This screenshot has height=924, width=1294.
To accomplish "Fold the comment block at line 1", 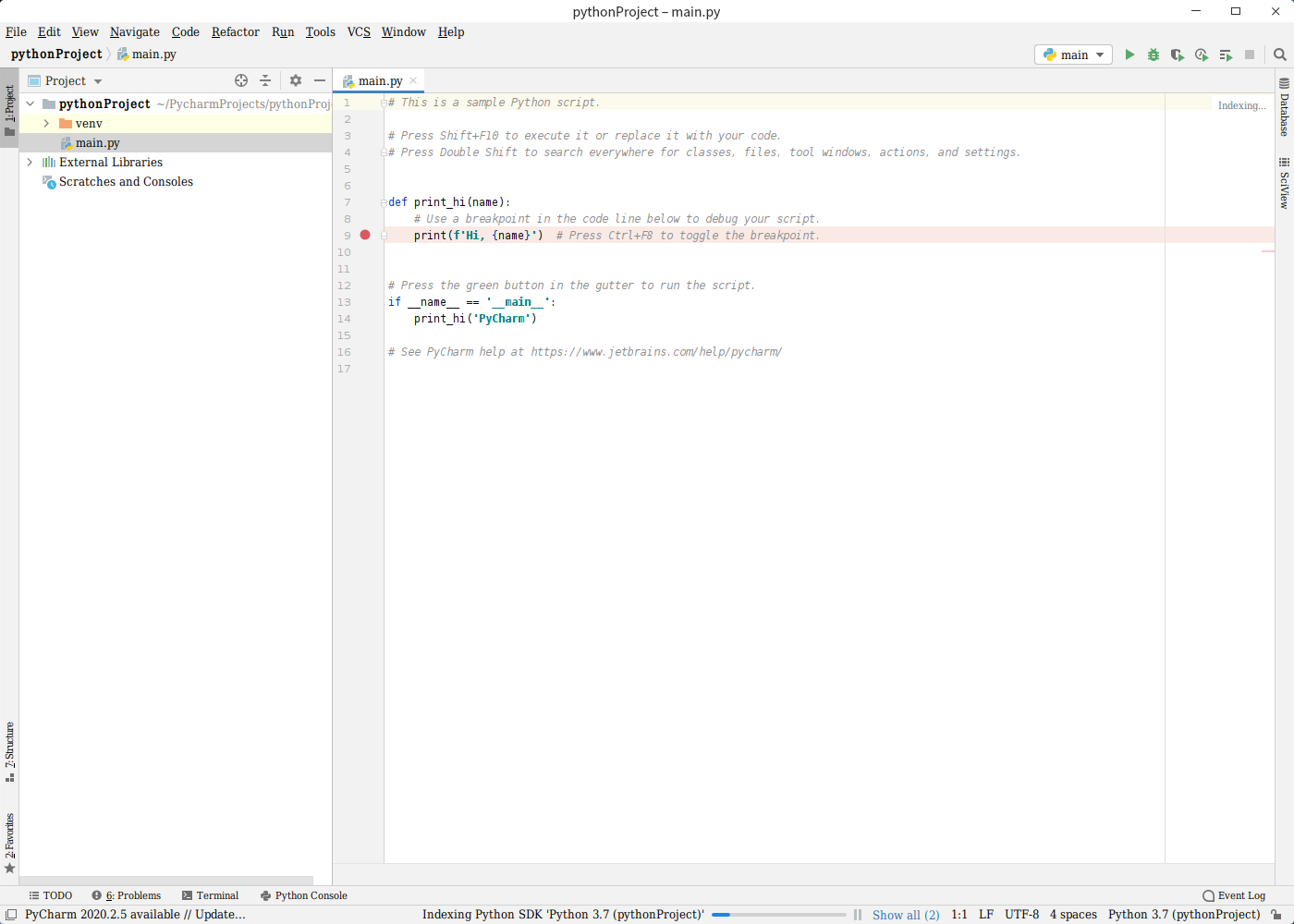I will [384, 103].
